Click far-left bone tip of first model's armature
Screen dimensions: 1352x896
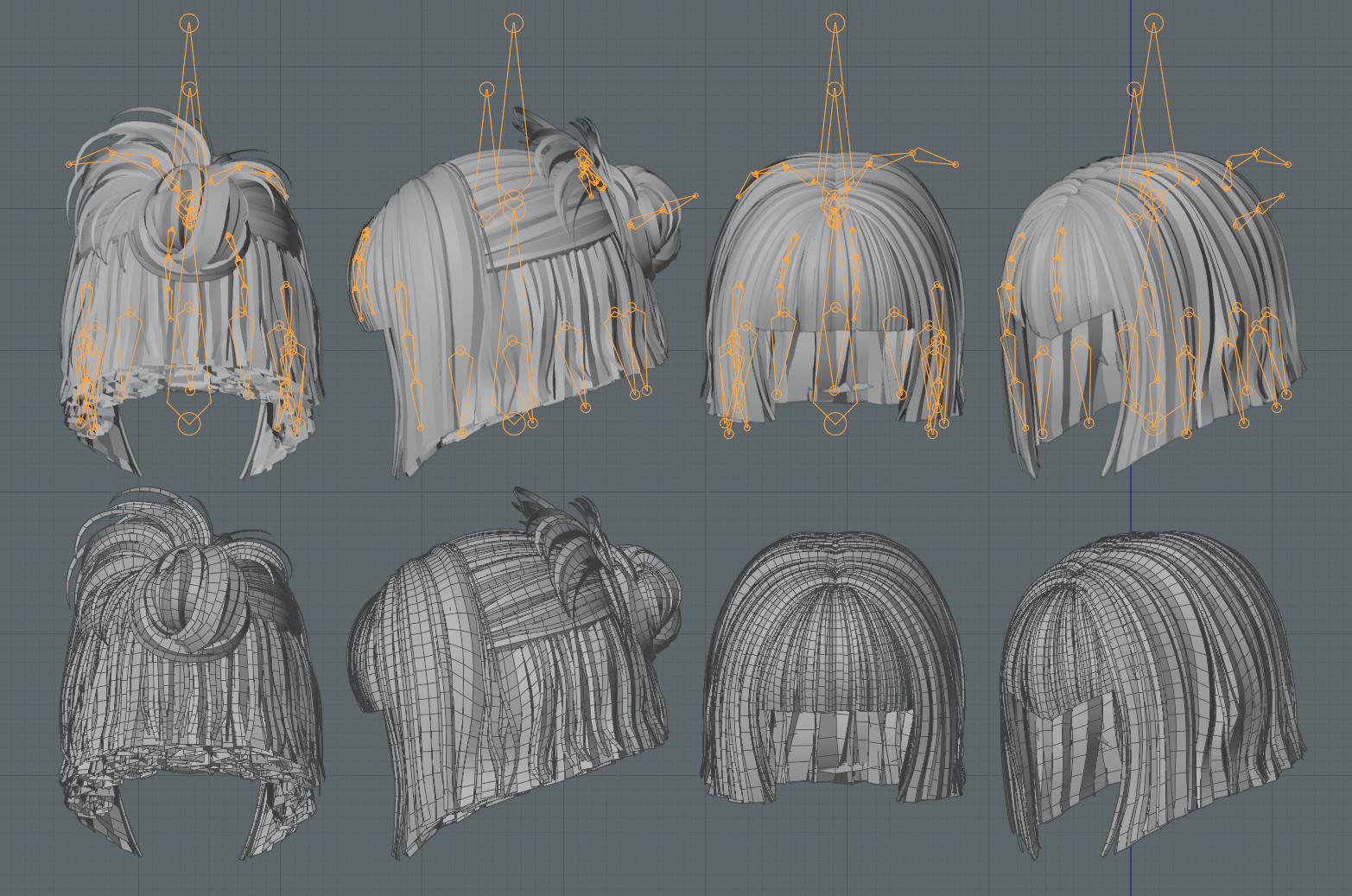coord(69,164)
